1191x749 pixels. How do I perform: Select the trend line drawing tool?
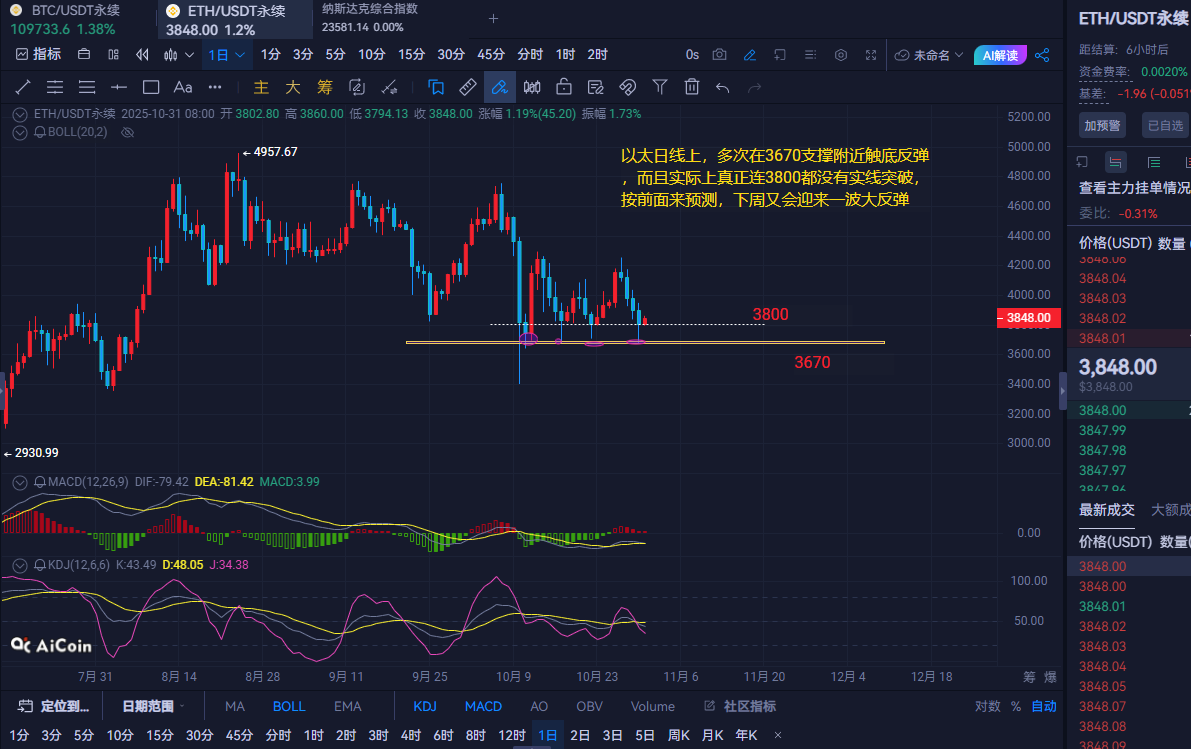[x=23, y=87]
